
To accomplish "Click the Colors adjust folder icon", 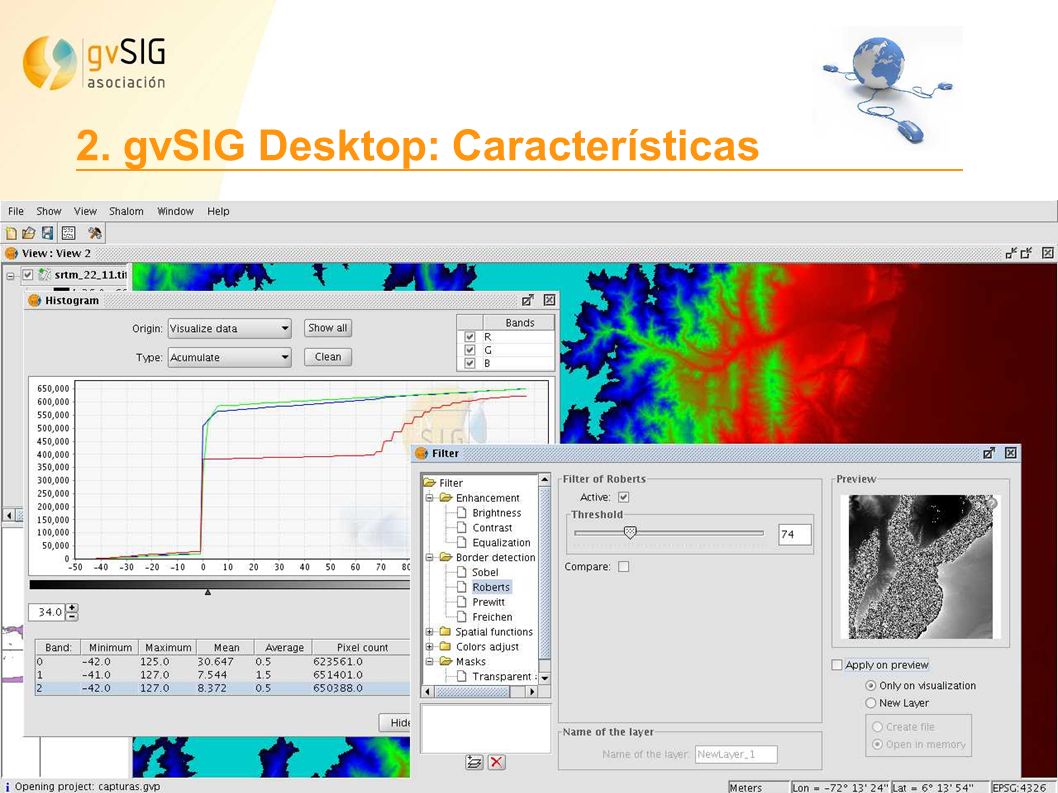I will 445,647.
